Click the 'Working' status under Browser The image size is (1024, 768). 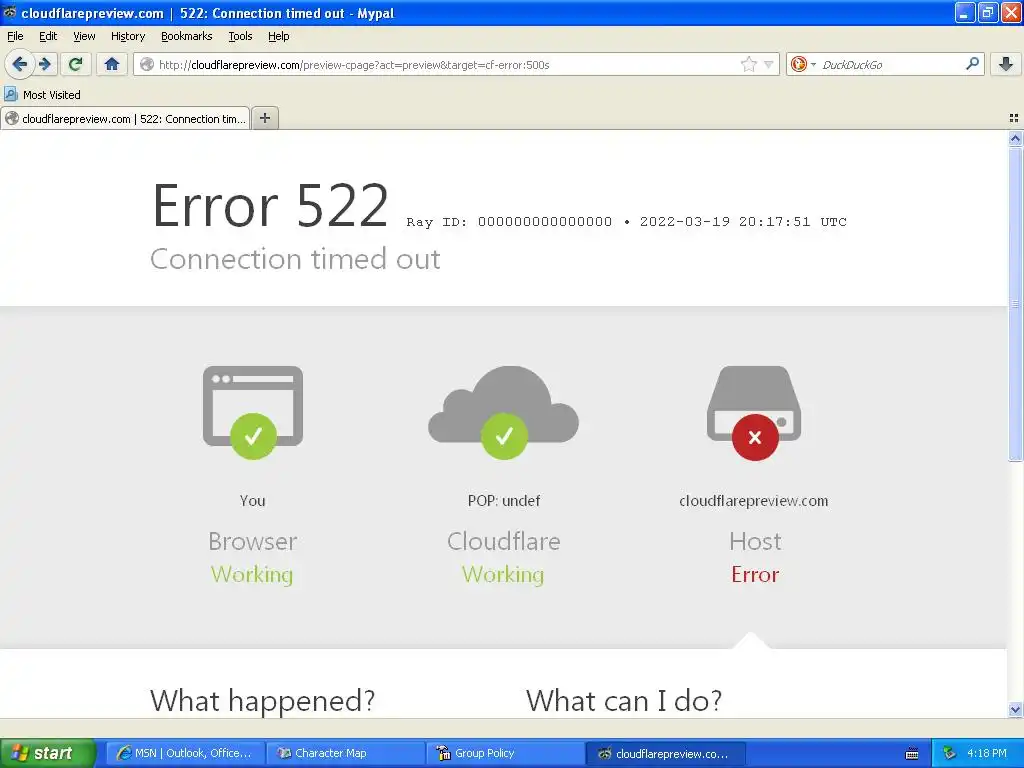coord(252,575)
